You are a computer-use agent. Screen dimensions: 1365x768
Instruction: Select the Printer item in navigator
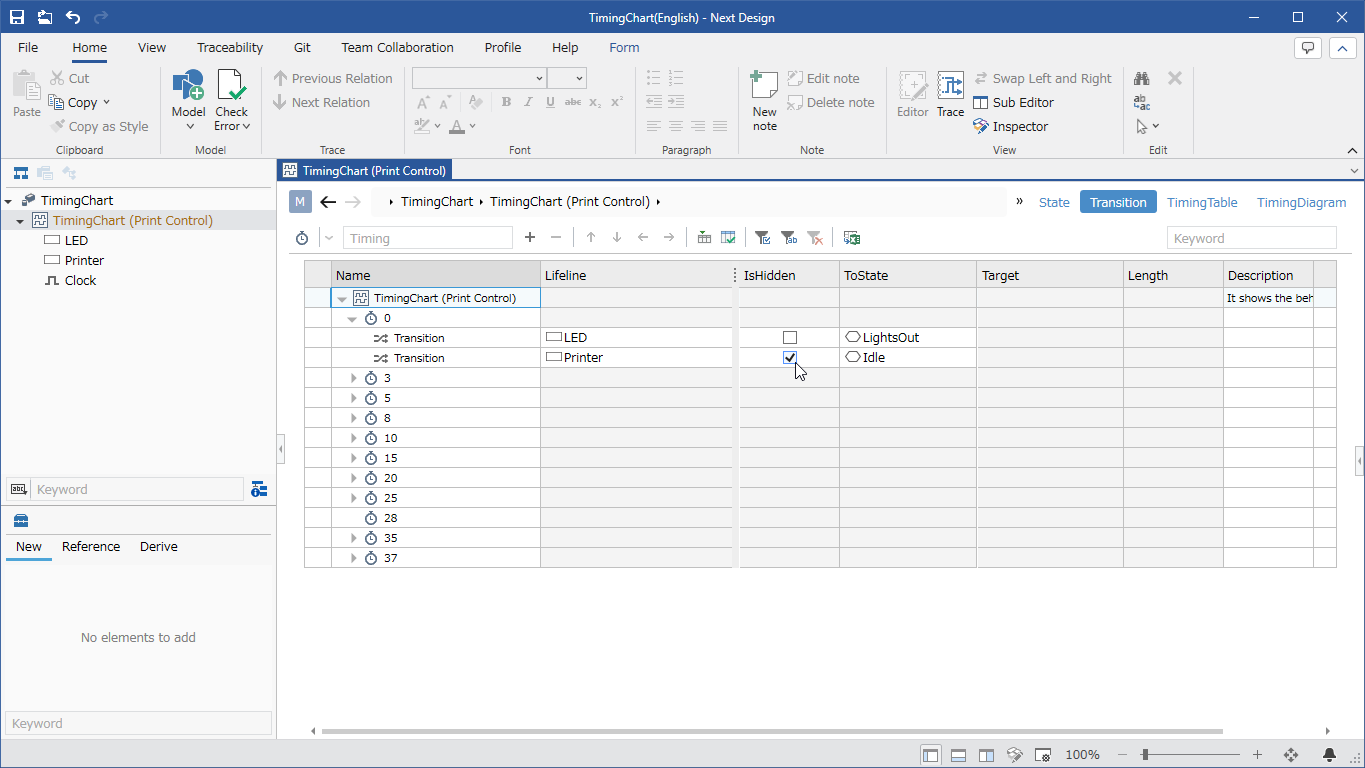pyautogui.click(x=84, y=261)
